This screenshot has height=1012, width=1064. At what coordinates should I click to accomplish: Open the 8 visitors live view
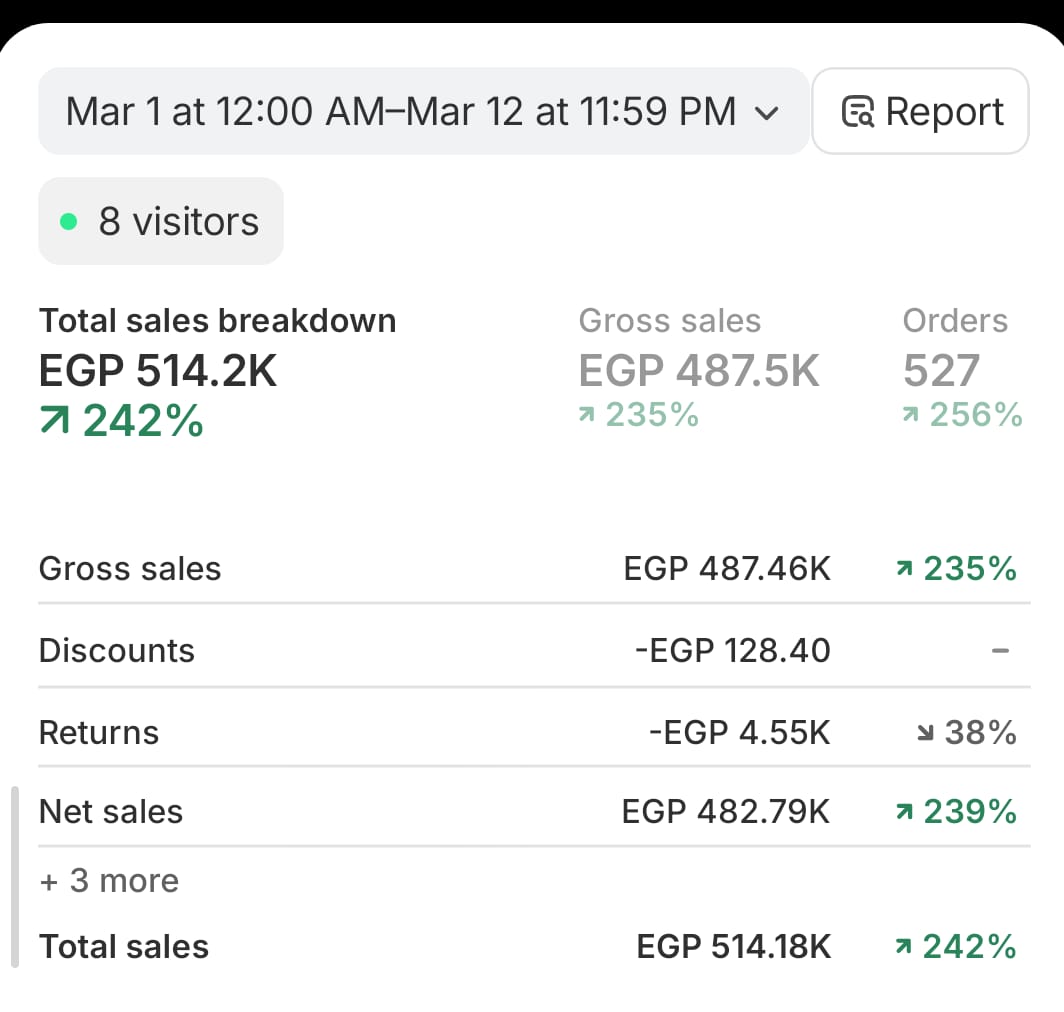(161, 221)
